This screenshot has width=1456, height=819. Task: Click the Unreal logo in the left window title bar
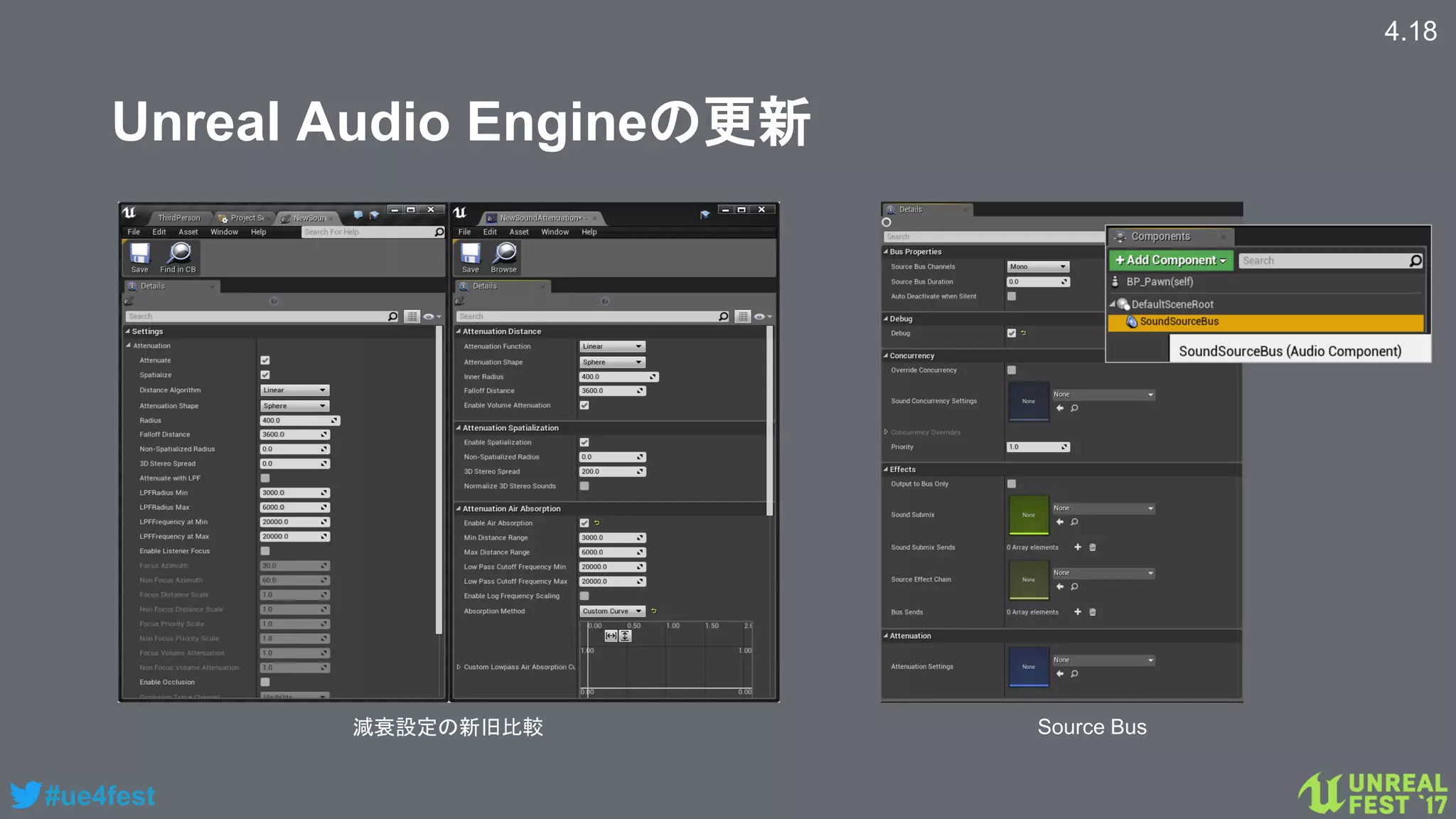tap(129, 213)
